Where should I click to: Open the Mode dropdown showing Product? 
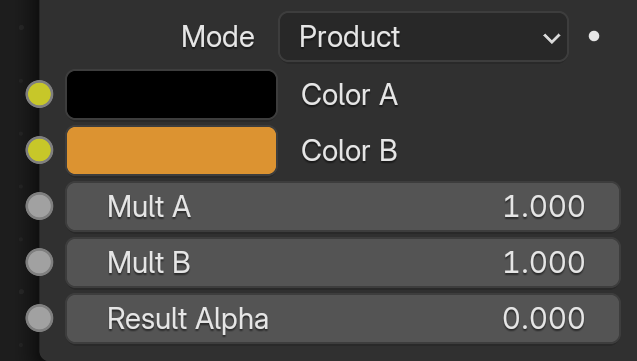423,37
